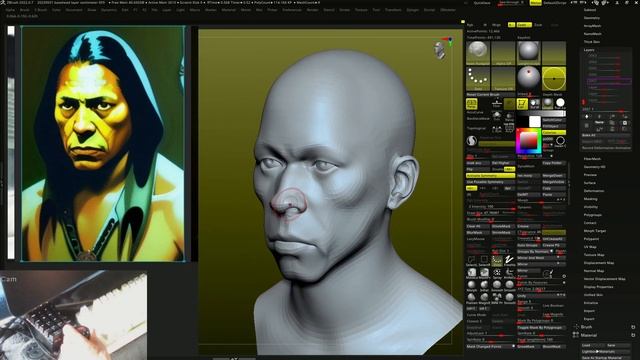
Task: Toggle the Floor grid button
Action: pyautogui.click(x=496, y=104)
